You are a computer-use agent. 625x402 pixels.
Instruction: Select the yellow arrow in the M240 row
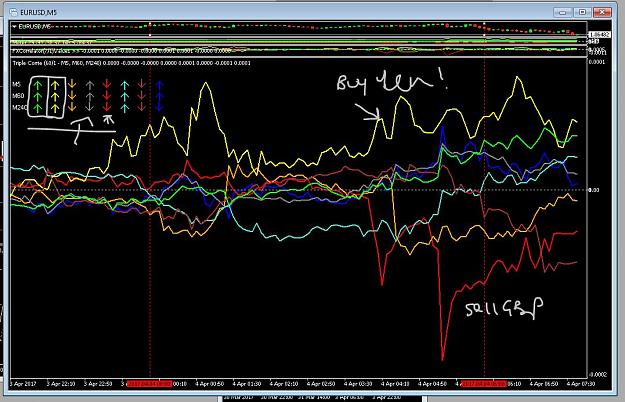(55, 108)
